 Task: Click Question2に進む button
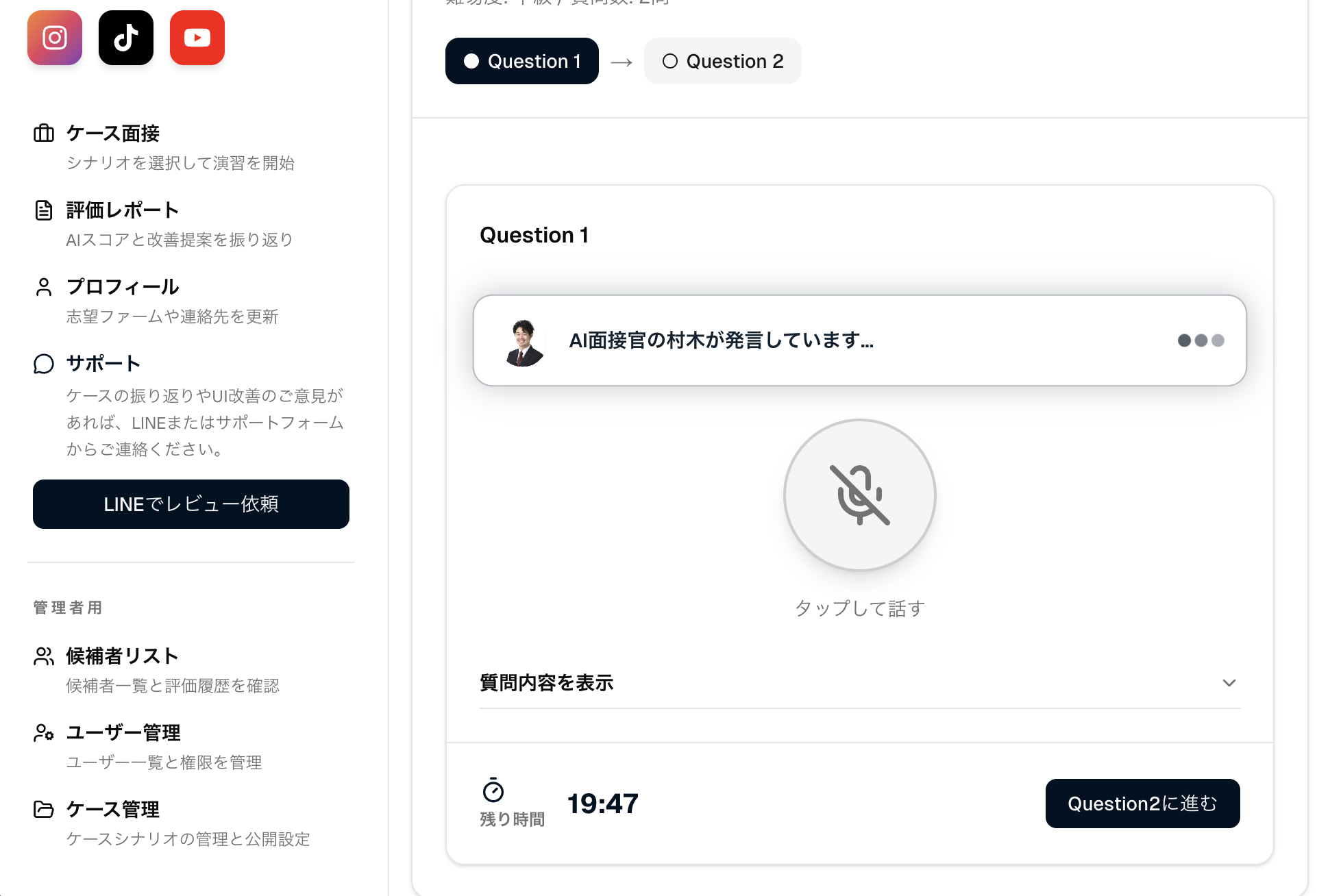pyautogui.click(x=1142, y=804)
